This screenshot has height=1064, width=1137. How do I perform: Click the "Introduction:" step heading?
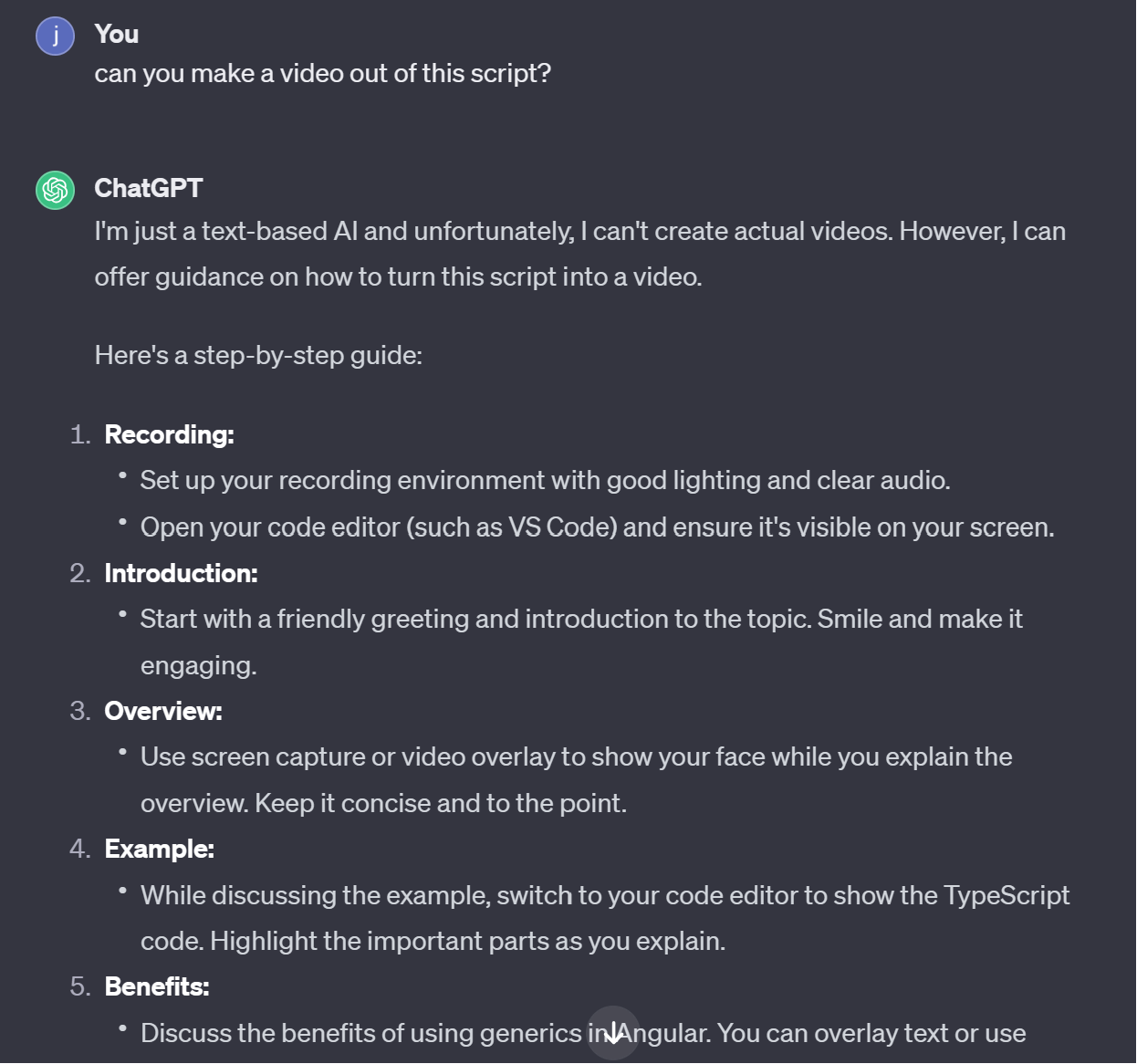tap(182, 573)
